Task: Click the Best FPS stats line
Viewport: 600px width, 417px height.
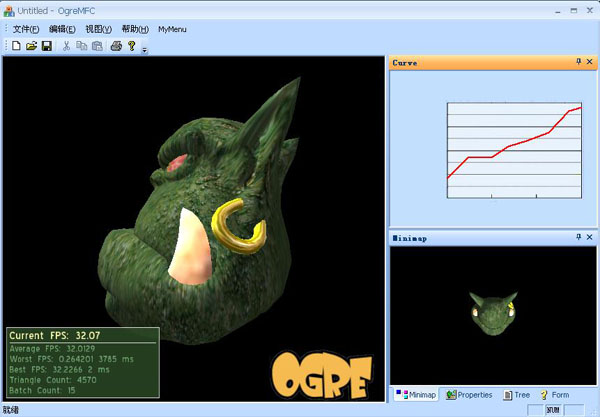Action: [59, 370]
